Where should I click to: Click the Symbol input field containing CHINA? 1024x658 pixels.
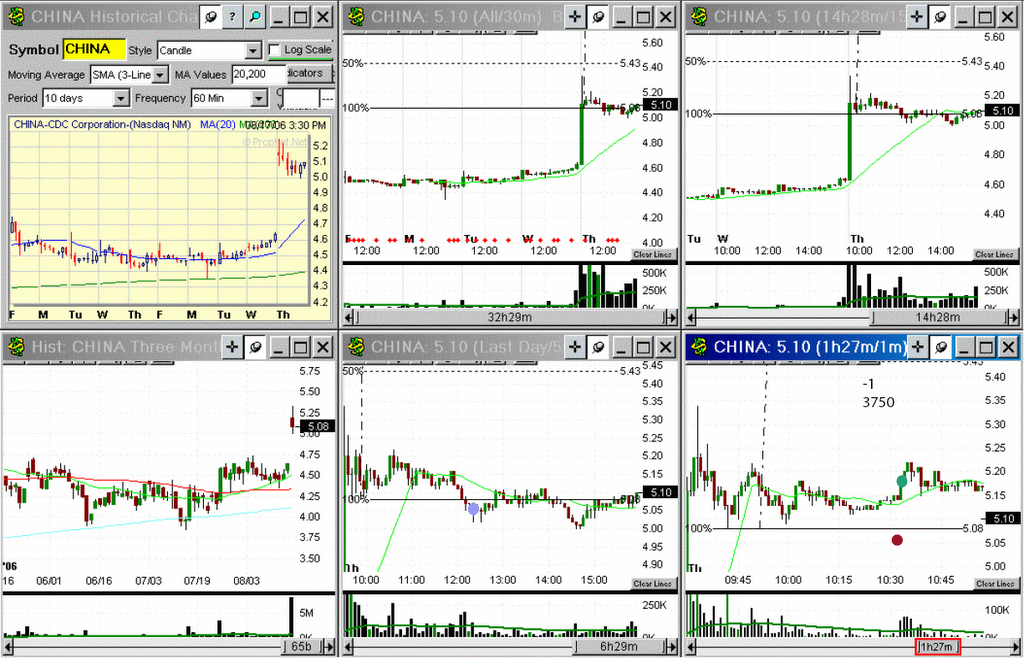(95, 49)
